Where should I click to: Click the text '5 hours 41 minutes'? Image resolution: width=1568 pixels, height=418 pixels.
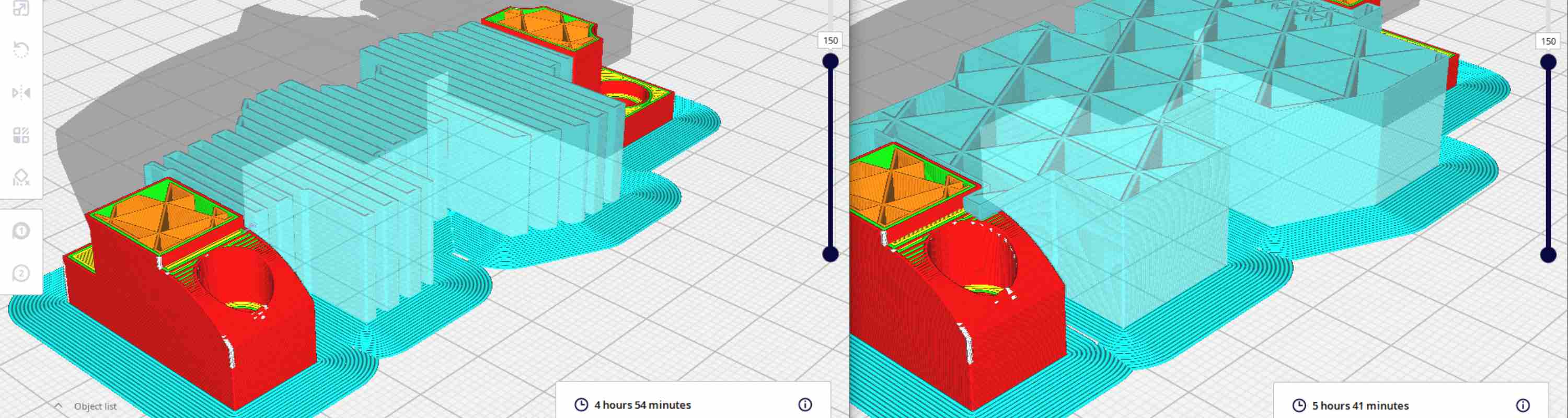pyautogui.click(x=1360, y=405)
